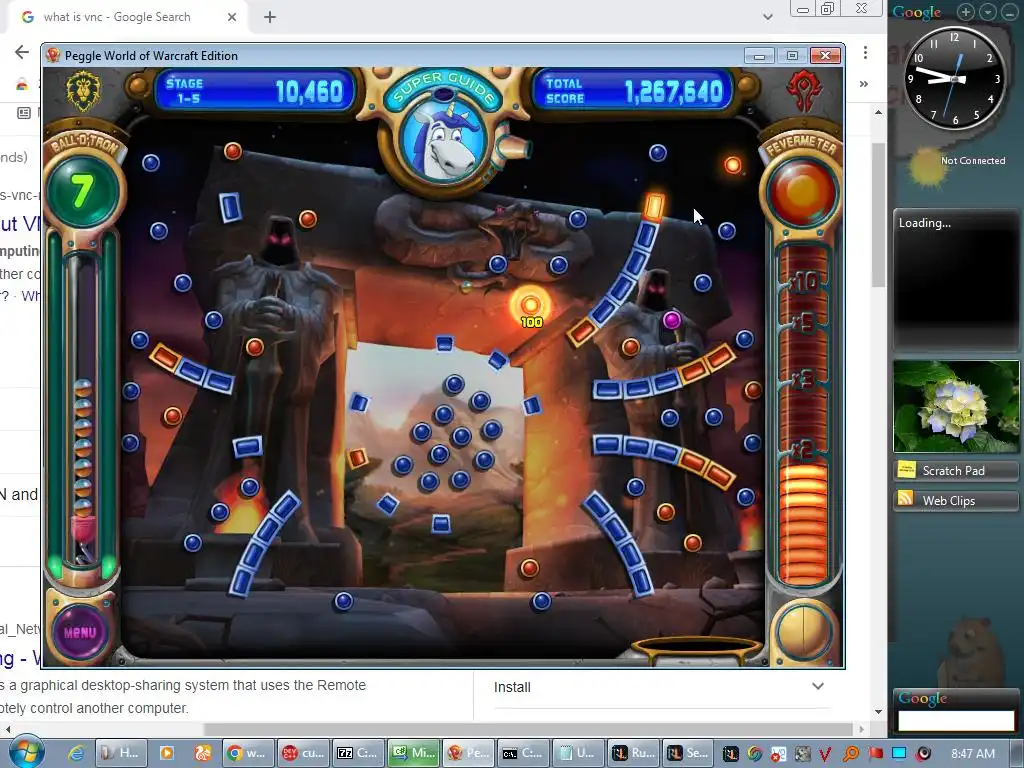Click the hydrangea photo gadget thumbnail

click(x=956, y=406)
